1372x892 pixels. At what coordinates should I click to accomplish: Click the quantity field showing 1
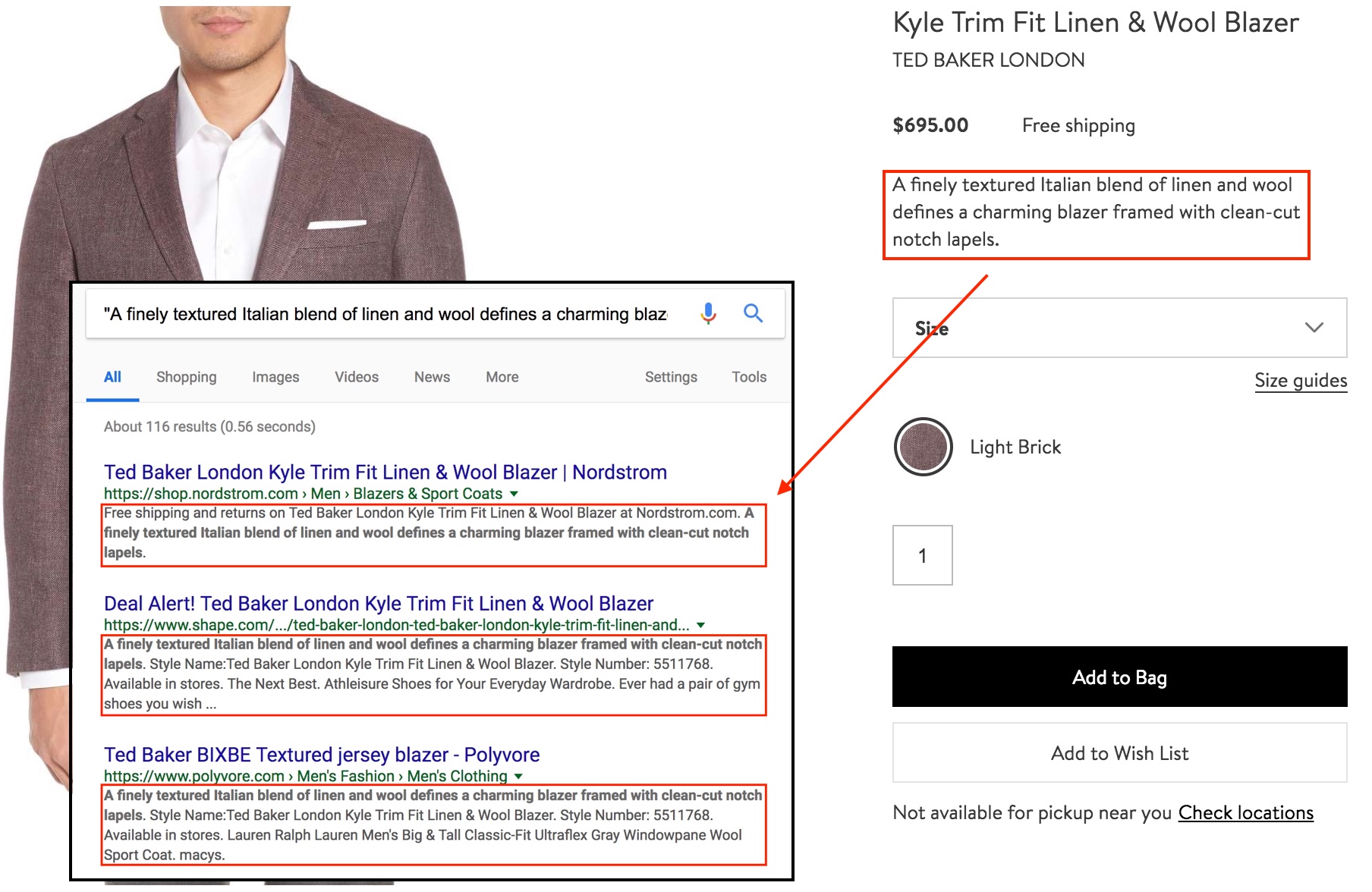(x=922, y=555)
